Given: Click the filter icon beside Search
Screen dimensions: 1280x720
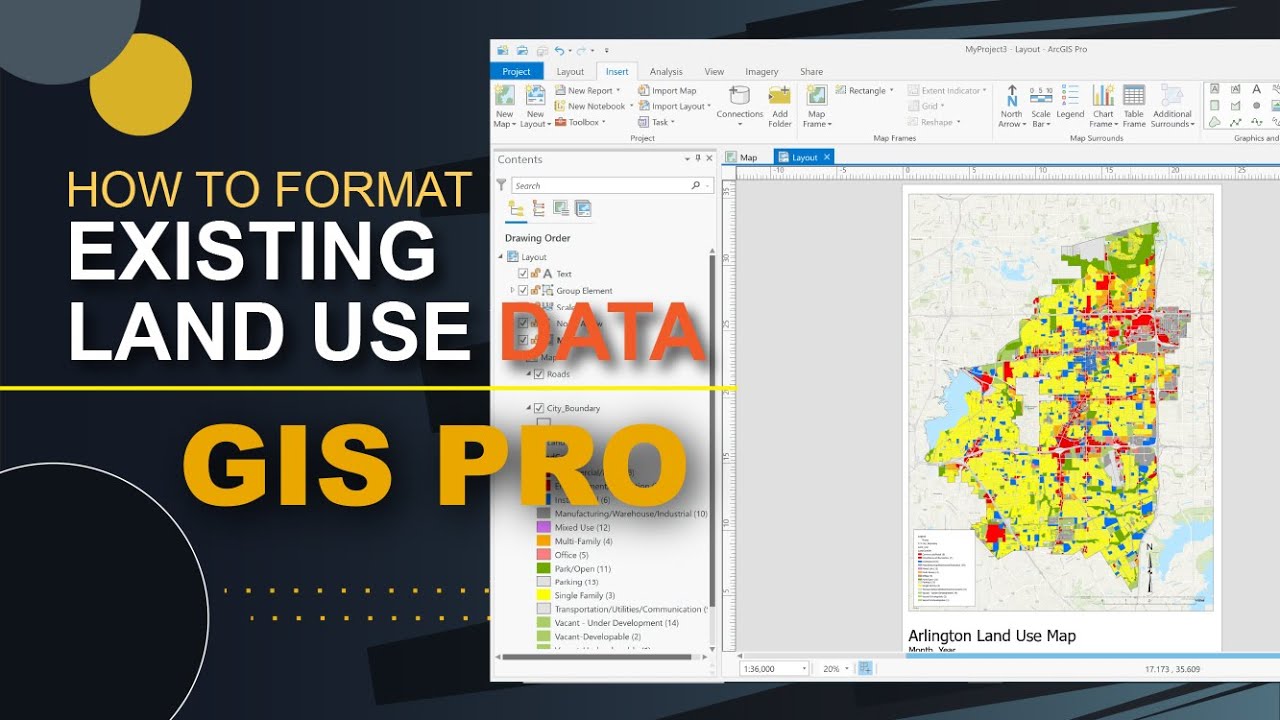Looking at the screenshot, I should [502, 185].
